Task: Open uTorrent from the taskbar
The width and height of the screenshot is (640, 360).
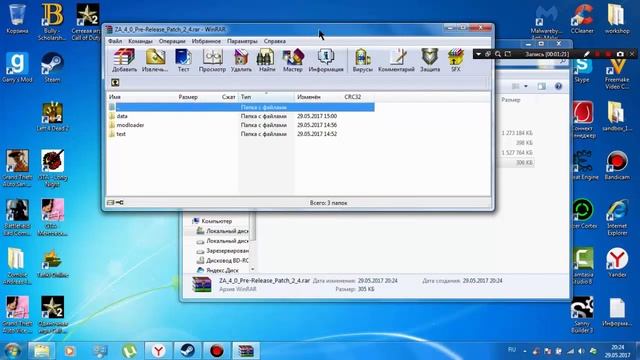Action: point(129,351)
